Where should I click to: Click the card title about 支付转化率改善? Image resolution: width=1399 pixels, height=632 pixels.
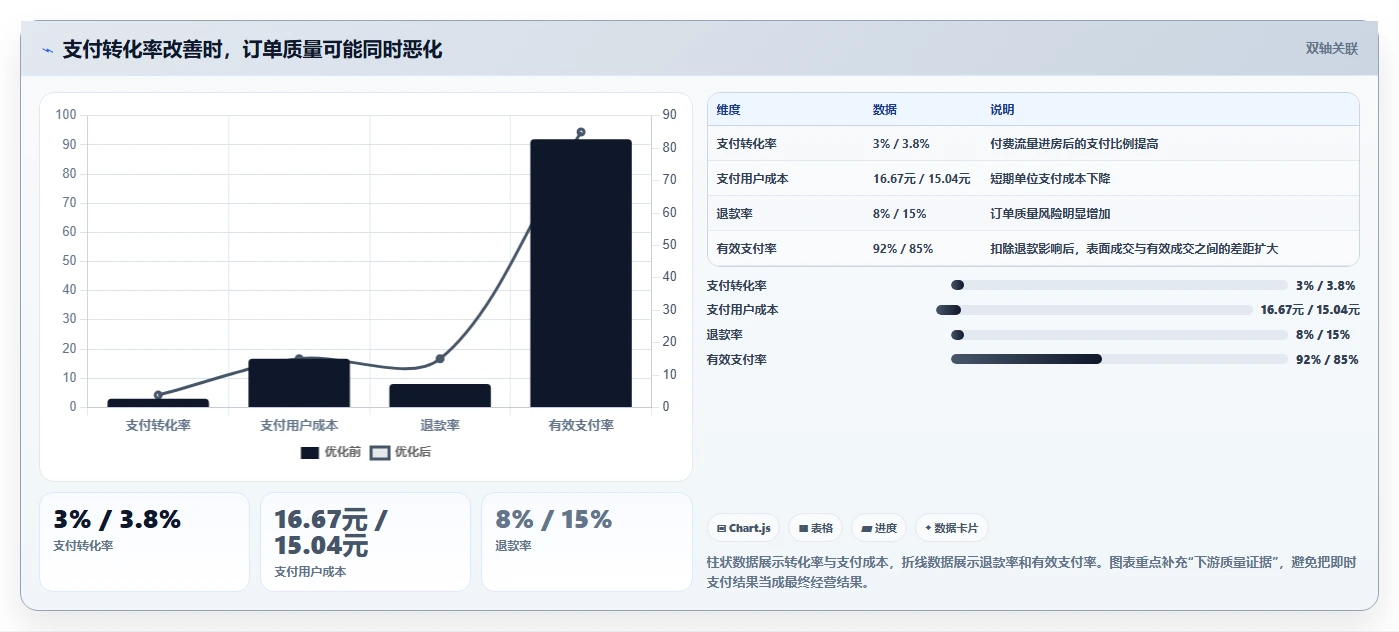point(252,50)
